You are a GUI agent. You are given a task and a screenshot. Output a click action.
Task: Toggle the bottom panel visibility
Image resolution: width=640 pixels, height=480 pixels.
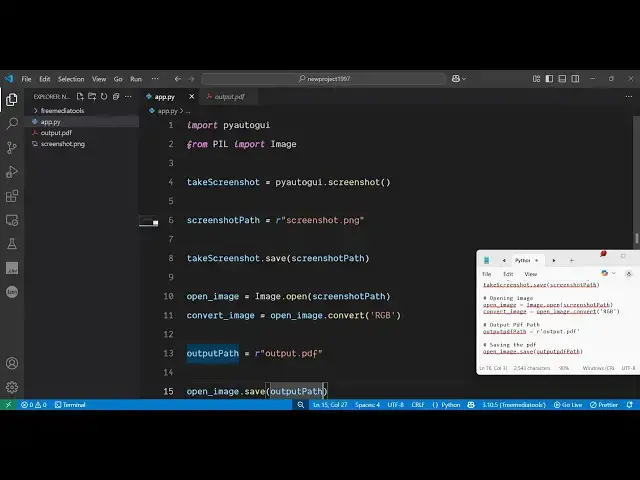562,79
